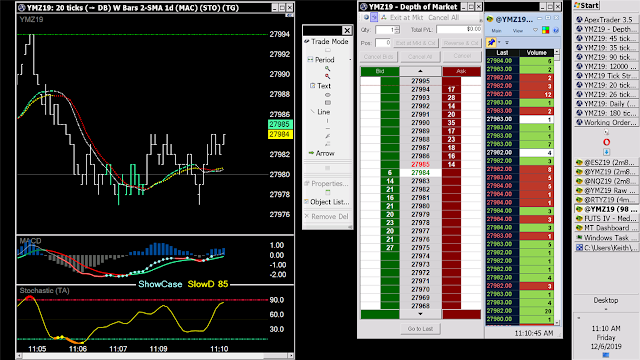Image resolution: width=640 pixels, height=360 pixels.
Task: Click the Desktop toolbar label
Action: coord(606,300)
